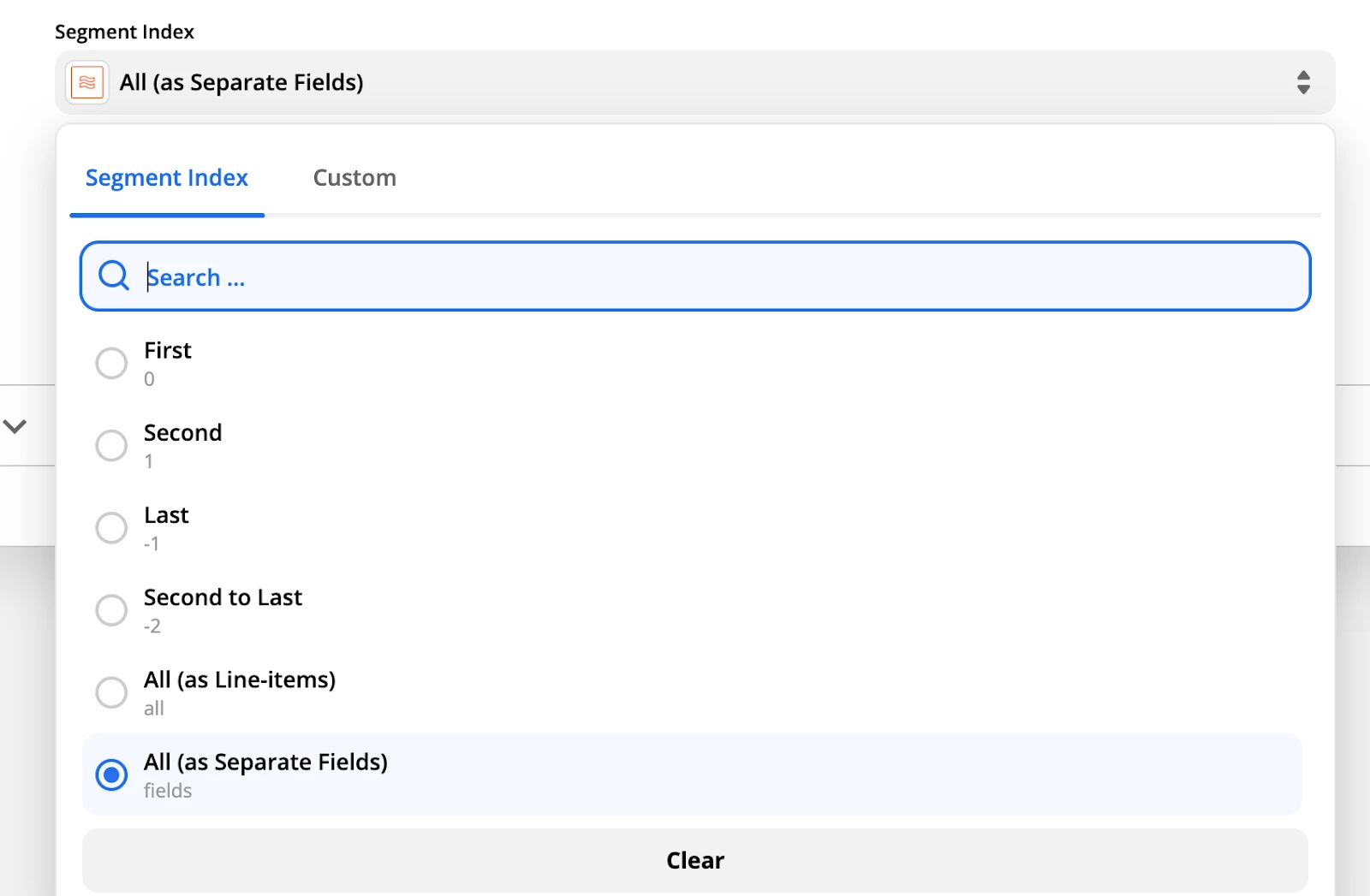Select the Second to Last radio button

pos(111,610)
